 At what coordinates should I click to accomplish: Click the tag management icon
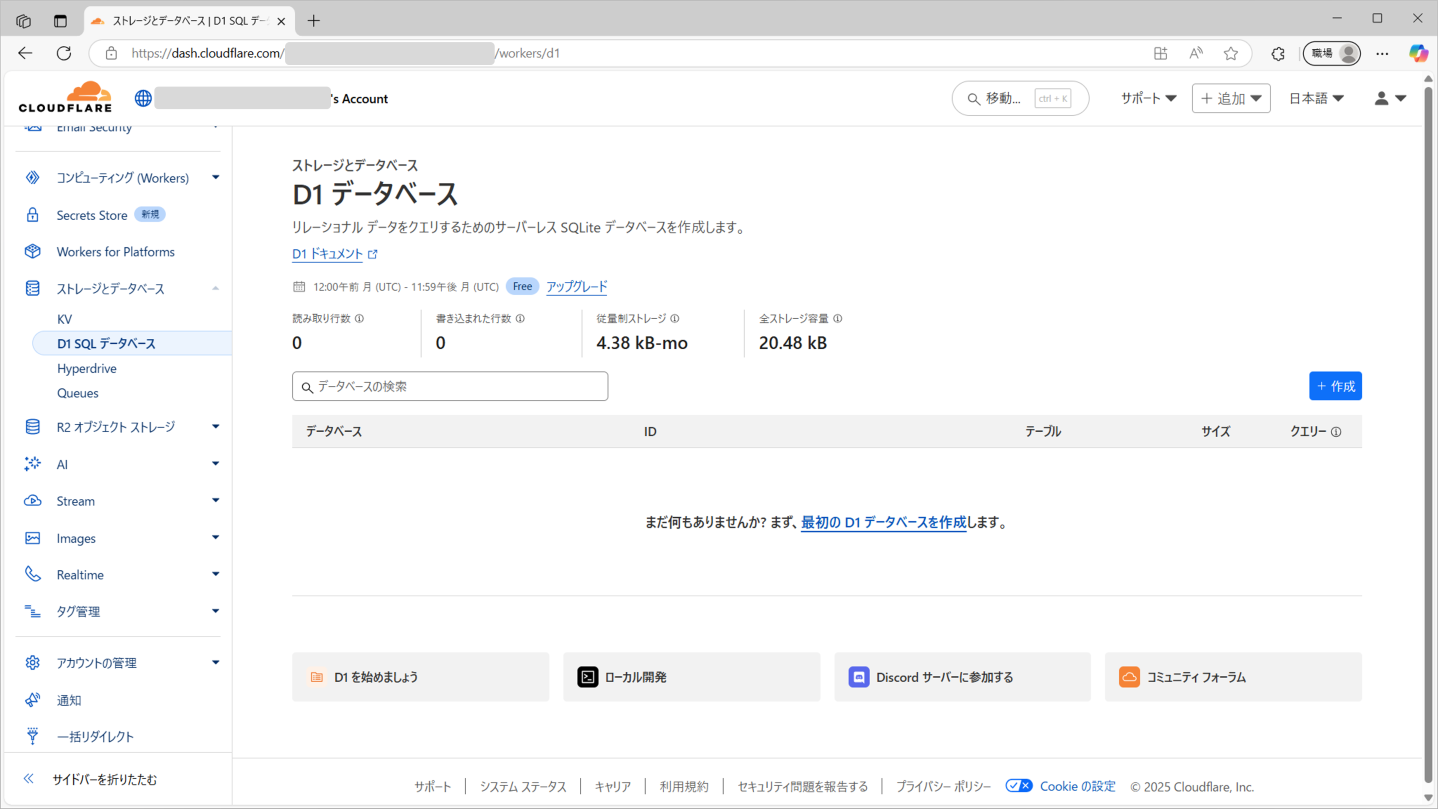coord(33,611)
